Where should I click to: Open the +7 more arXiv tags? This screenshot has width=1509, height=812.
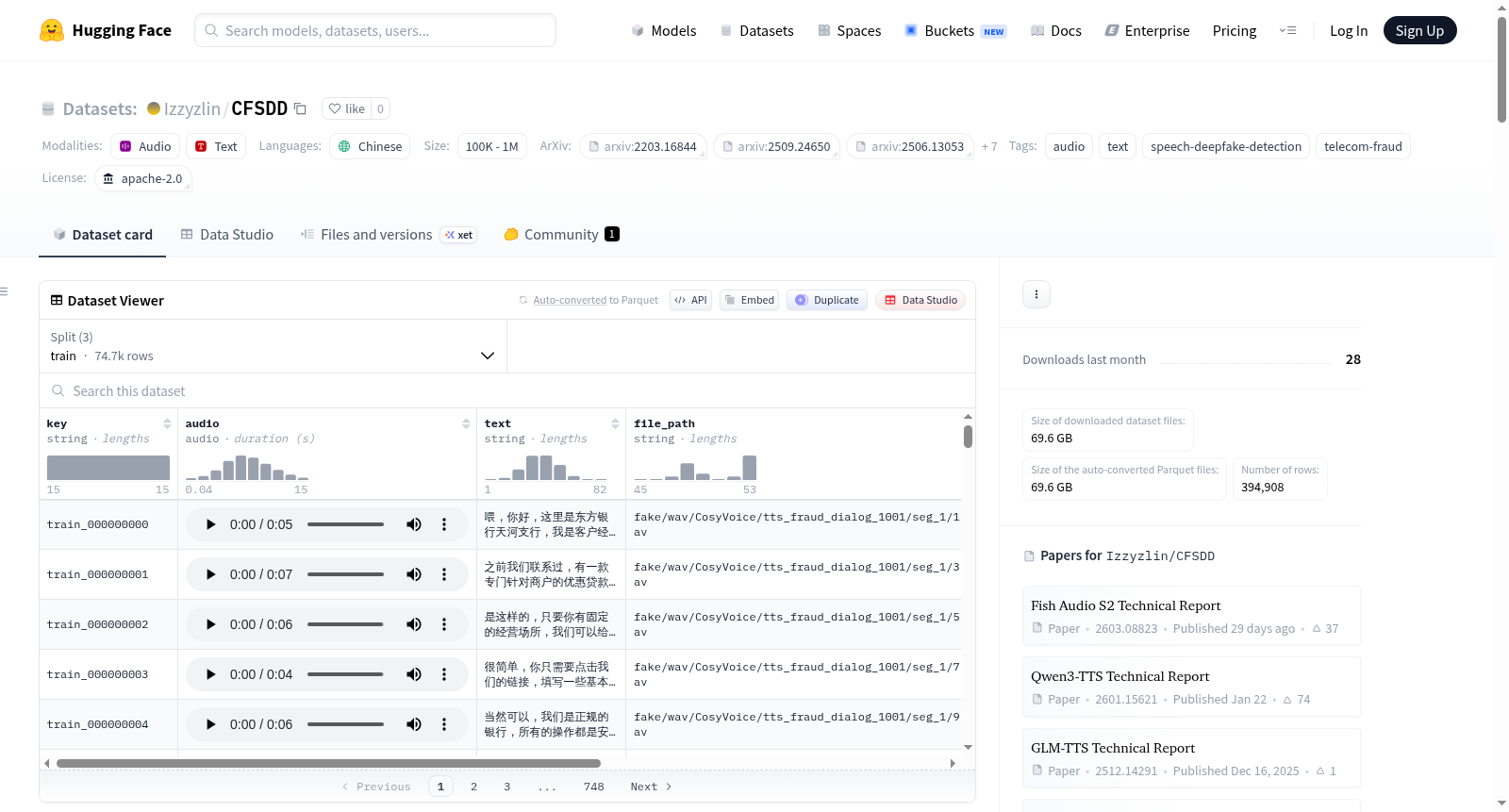(989, 146)
